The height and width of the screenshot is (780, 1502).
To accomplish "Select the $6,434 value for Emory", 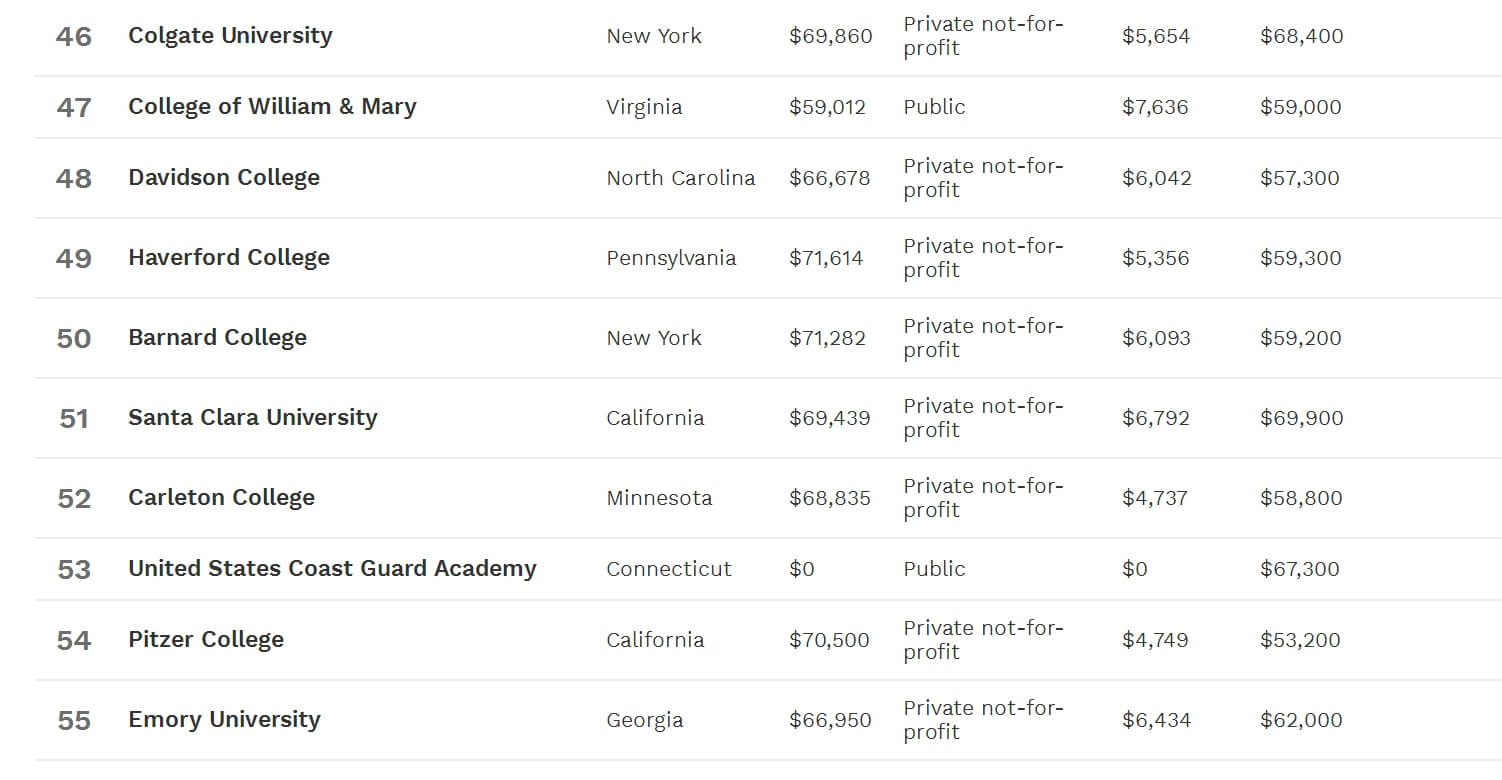I will [1155, 720].
